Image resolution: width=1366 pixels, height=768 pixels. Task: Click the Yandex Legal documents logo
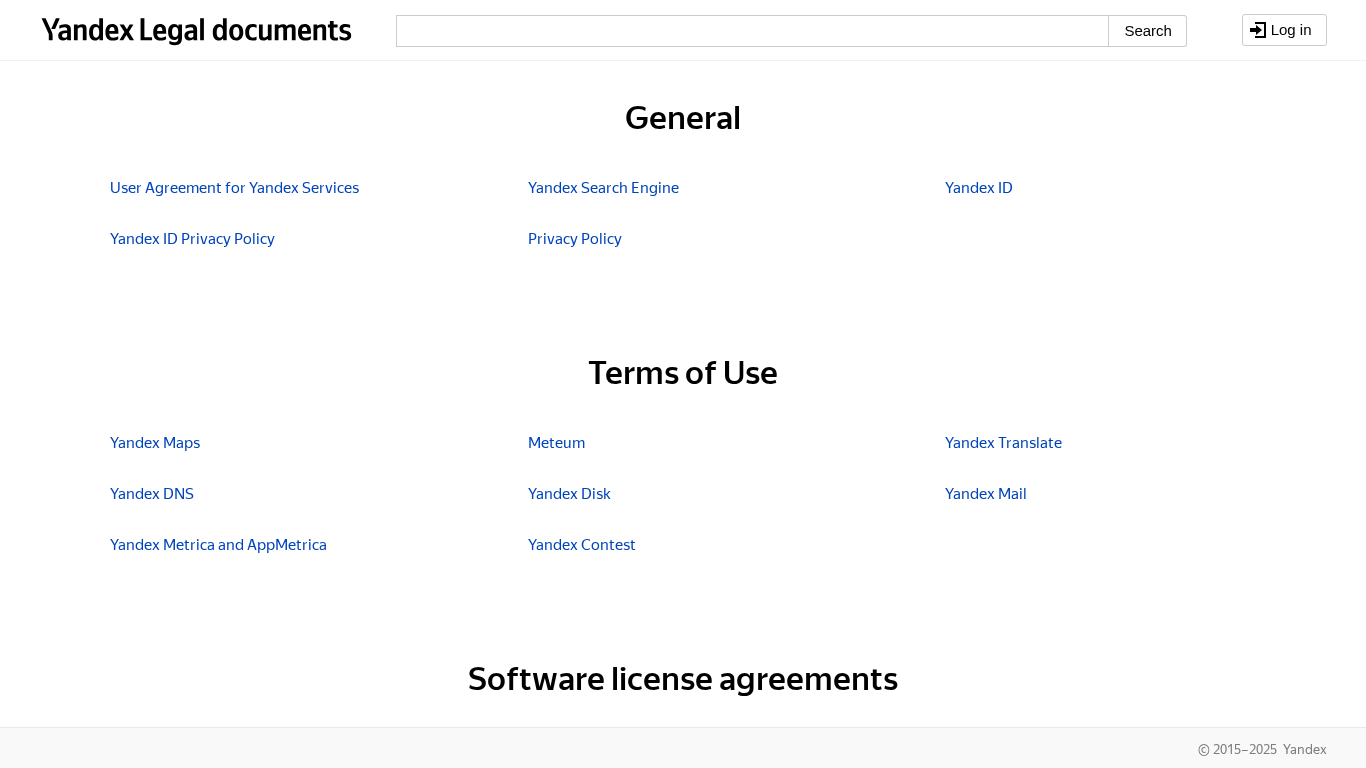pyautogui.click(x=196, y=31)
